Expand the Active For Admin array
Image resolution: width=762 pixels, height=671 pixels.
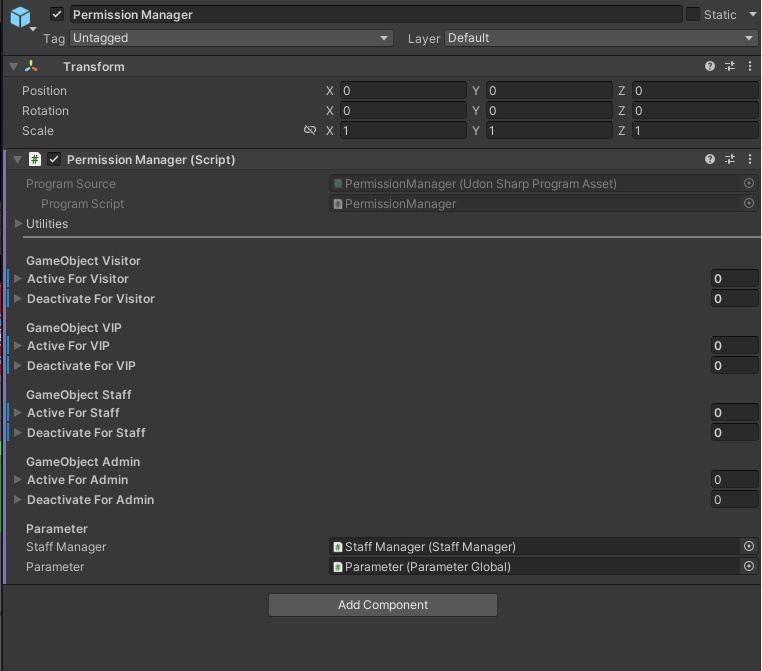pyautogui.click(x=18, y=480)
